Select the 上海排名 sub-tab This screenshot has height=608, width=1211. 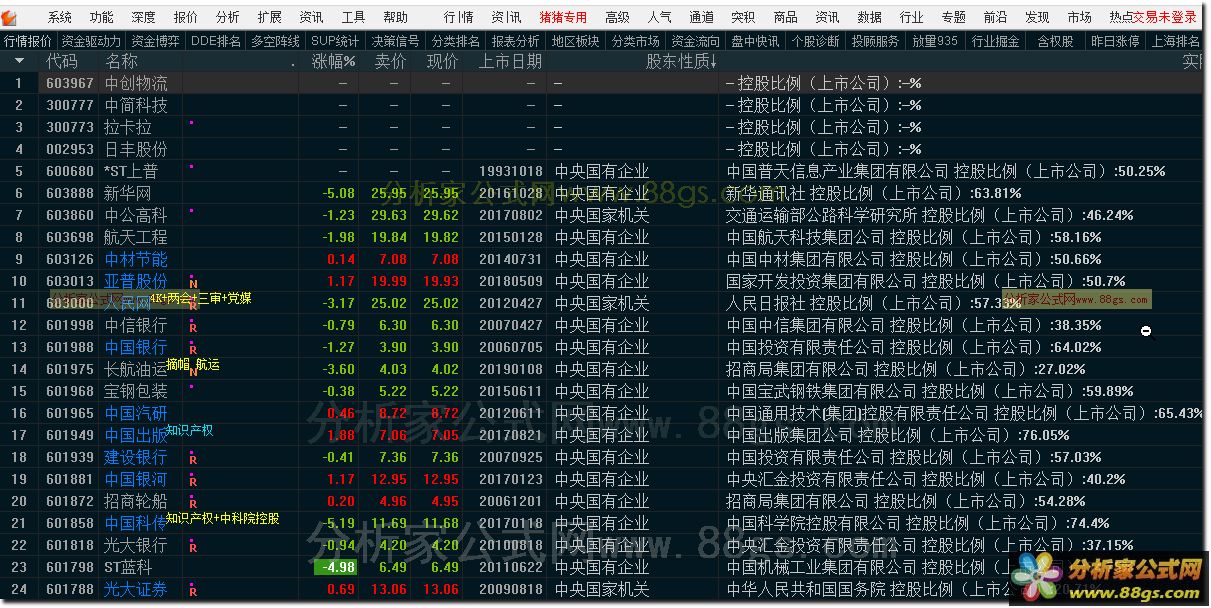pos(1176,41)
